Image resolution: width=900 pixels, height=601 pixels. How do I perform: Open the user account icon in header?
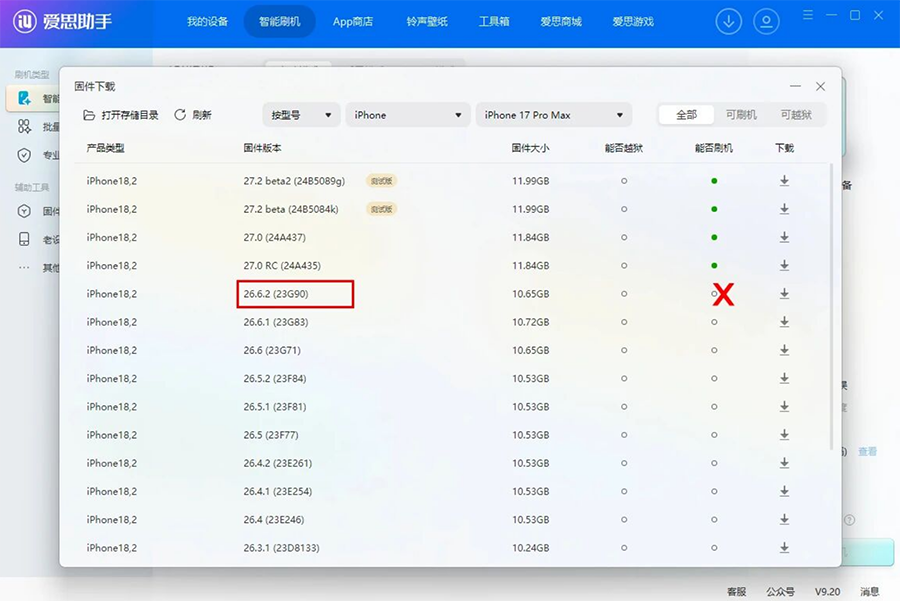pos(766,22)
